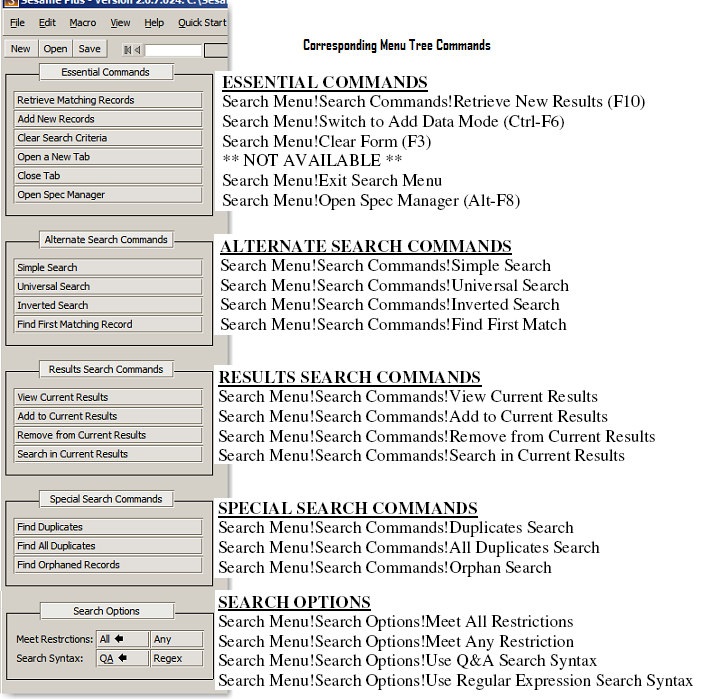The width and height of the screenshot is (707, 699).
Task: Click '** NOT AVAILABLE **' text
Action: [312, 161]
